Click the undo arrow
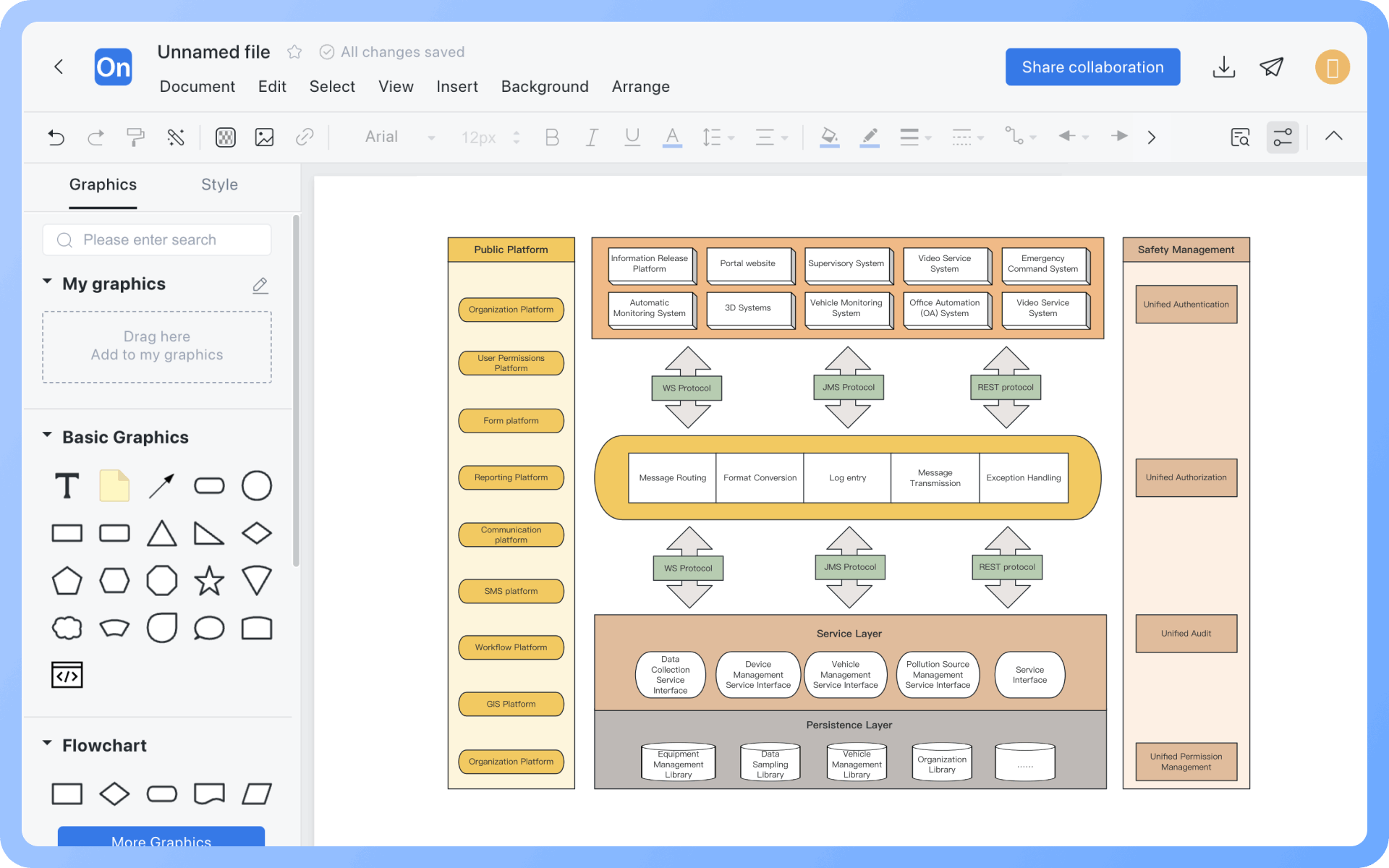Image resolution: width=1389 pixels, height=868 pixels. [56, 137]
